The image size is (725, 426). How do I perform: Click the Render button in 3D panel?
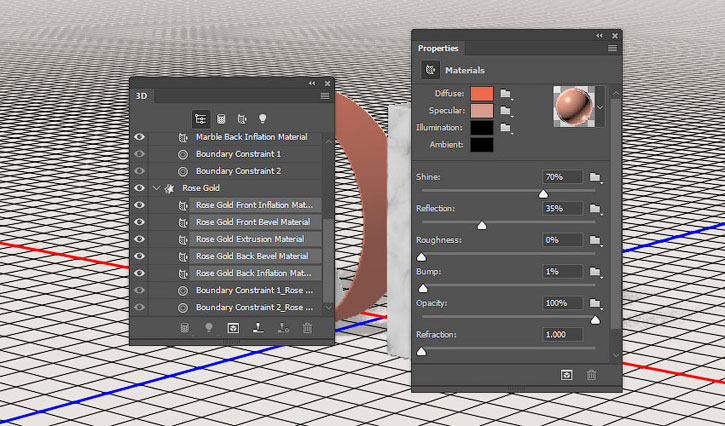233,328
